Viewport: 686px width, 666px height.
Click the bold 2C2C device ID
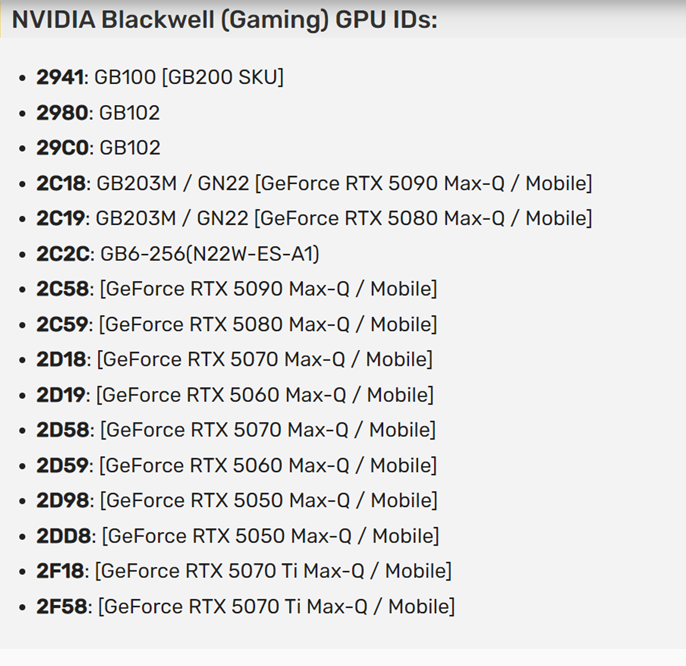tap(63, 254)
